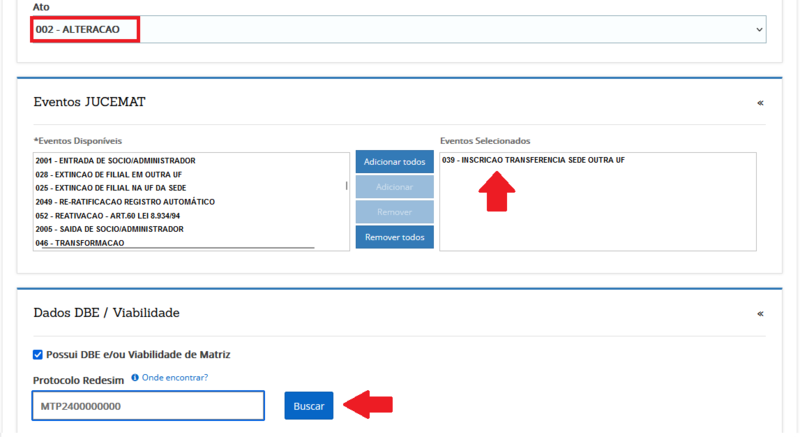Click the Protocolo Redesim input field

click(148, 406)
